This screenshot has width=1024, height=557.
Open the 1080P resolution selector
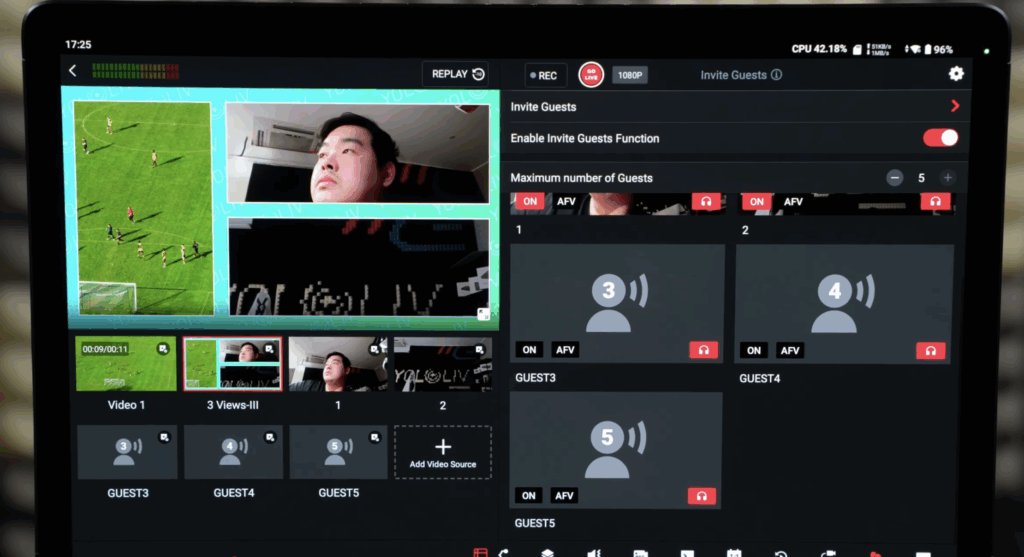(x=629, y=75)
